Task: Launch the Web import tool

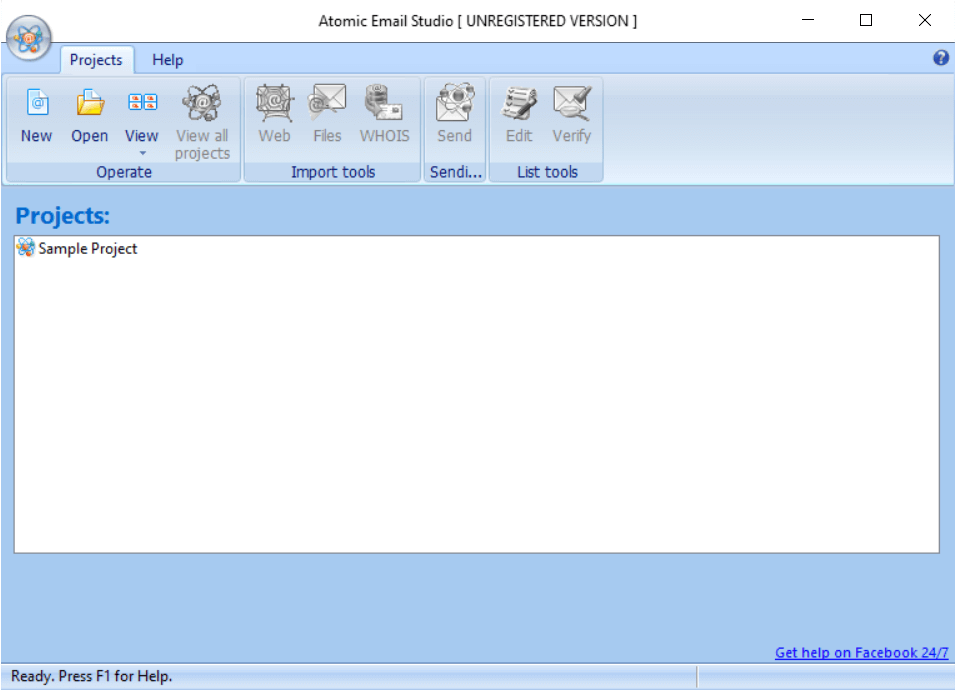Action: pos(274,115)
